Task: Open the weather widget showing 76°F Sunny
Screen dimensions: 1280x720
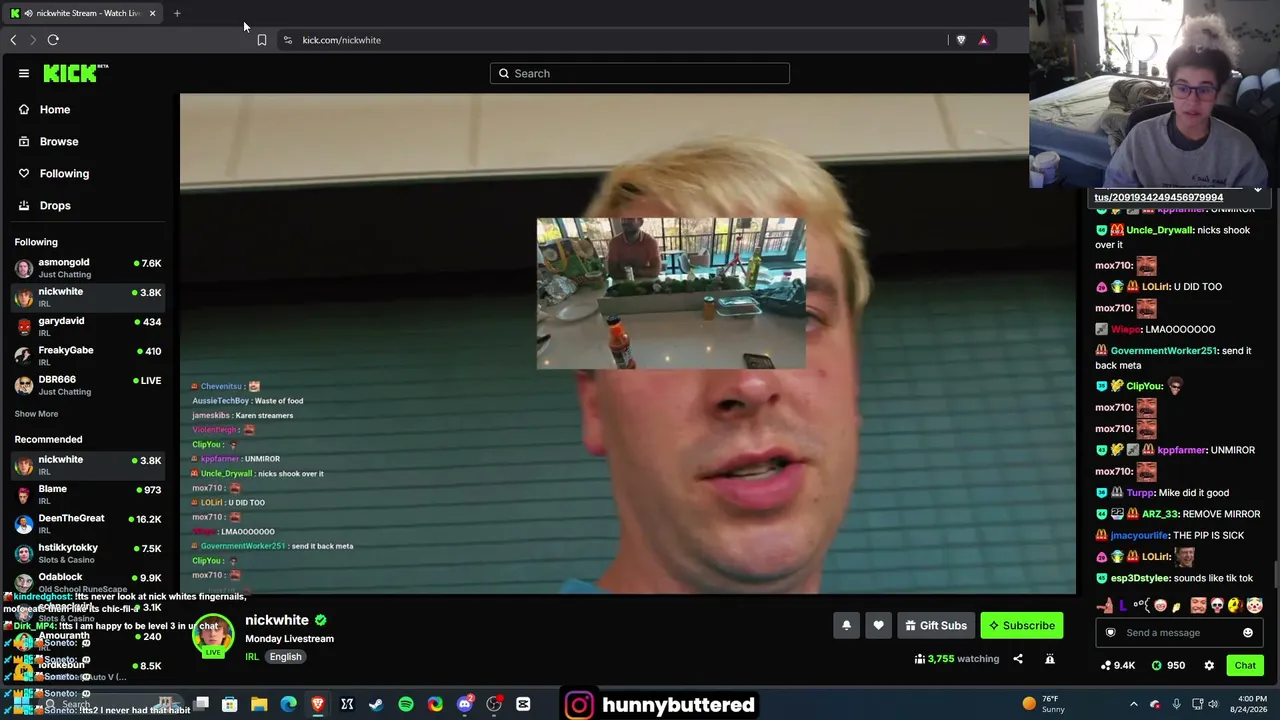Action: (x=1043, y=704)
